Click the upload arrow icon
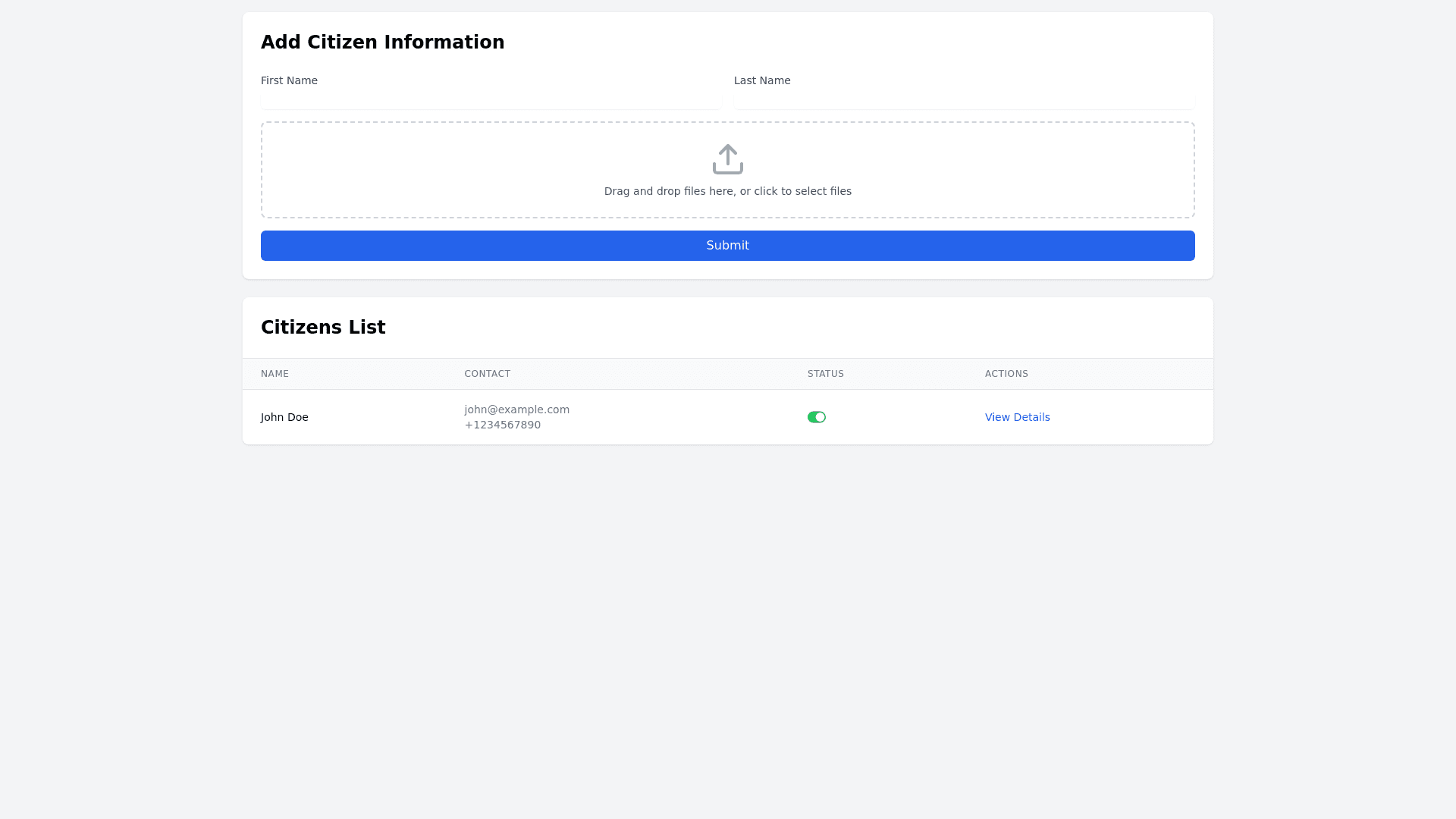This screenshot has width=1456, height=819. pyautogui.click(x=727, y=159)
